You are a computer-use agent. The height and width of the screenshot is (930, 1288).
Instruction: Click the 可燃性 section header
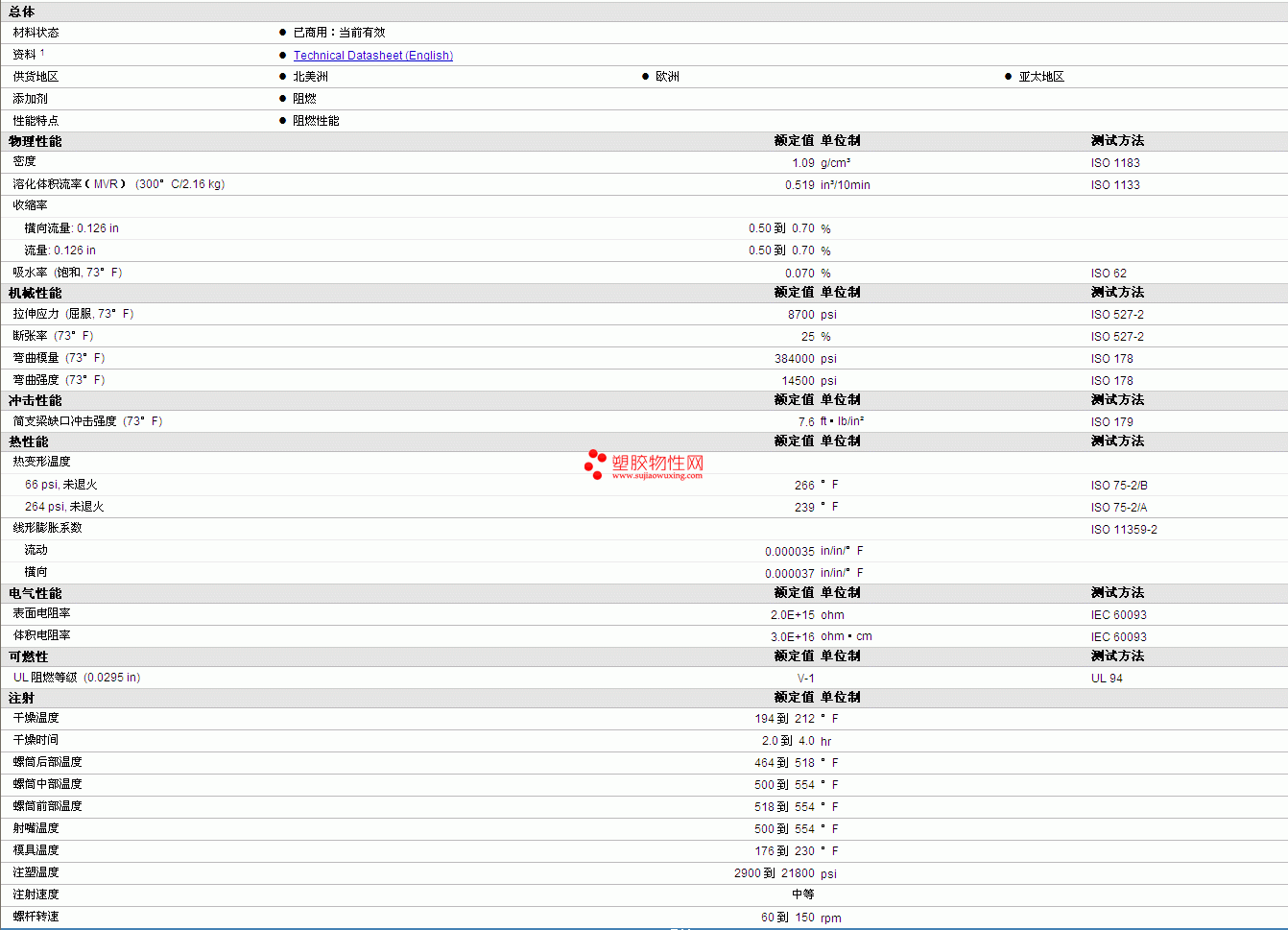(x=29, y=656)
